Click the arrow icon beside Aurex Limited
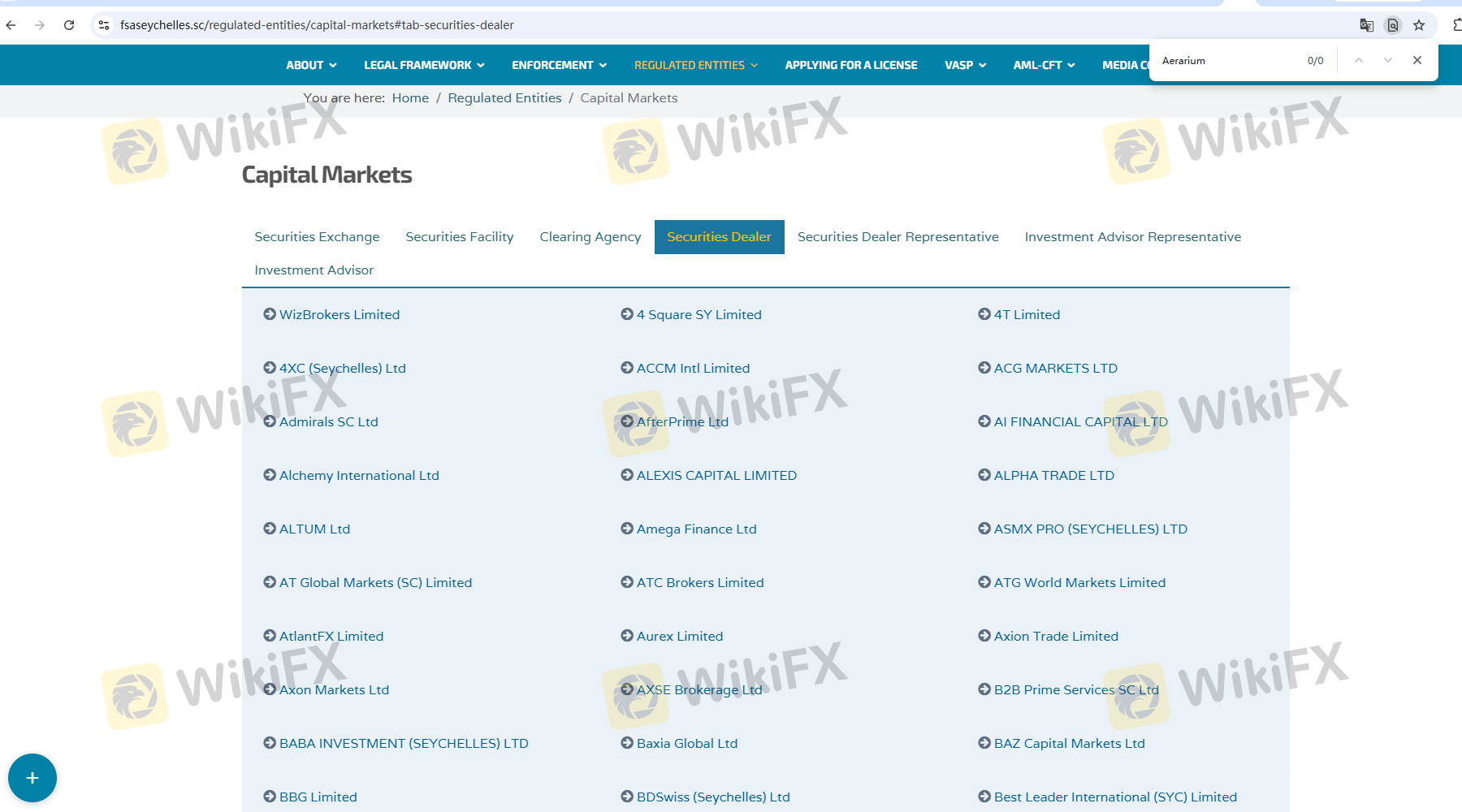Screen dimensions: 1462x812 point(627,636)
